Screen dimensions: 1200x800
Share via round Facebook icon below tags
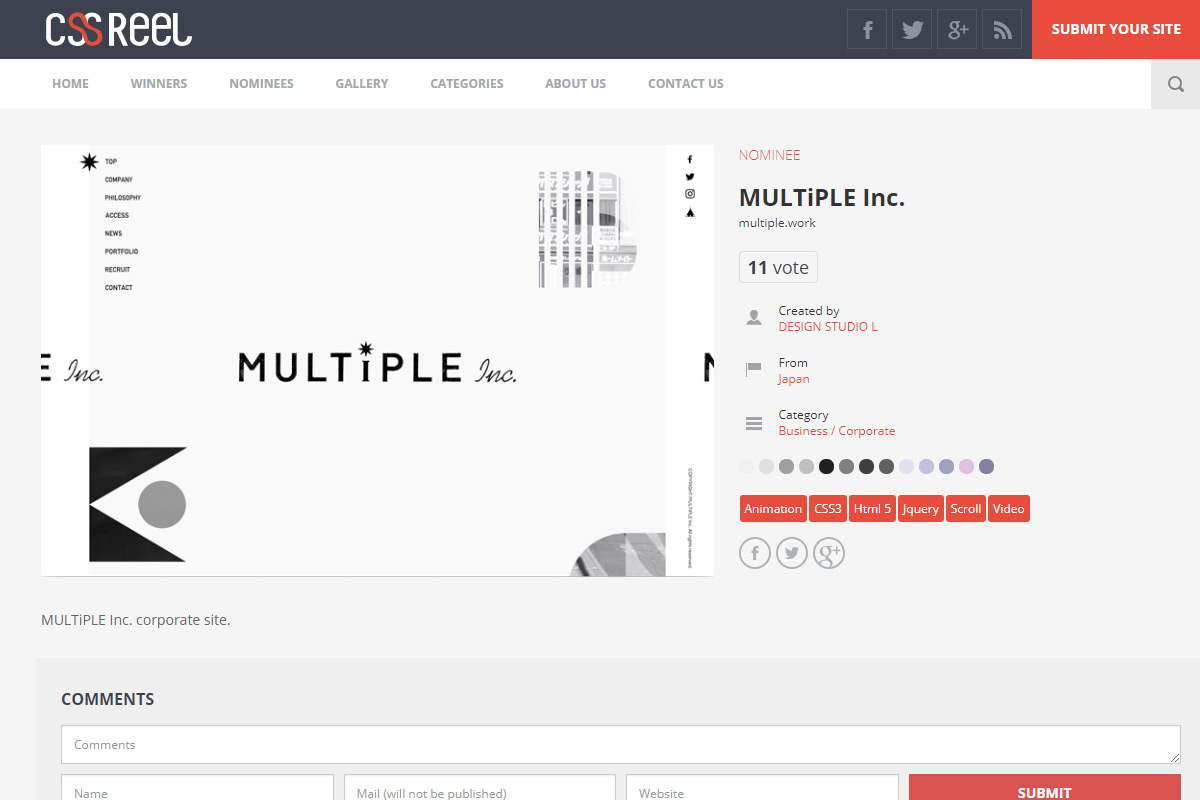pyautogui.click(x=755, y=553)
